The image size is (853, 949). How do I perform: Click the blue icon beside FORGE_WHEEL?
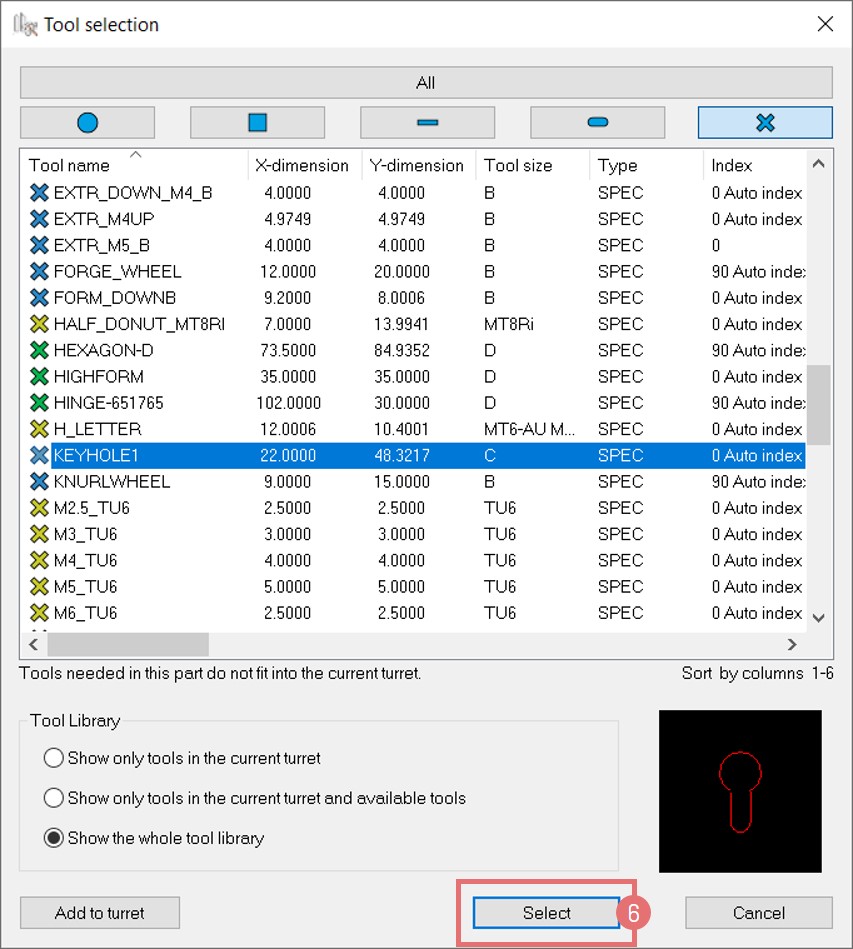click(39, 272)
